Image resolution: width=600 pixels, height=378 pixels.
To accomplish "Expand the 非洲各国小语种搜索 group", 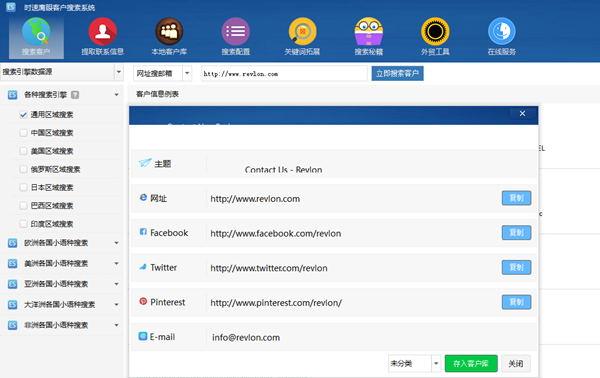I will click(x=116, y=325).
